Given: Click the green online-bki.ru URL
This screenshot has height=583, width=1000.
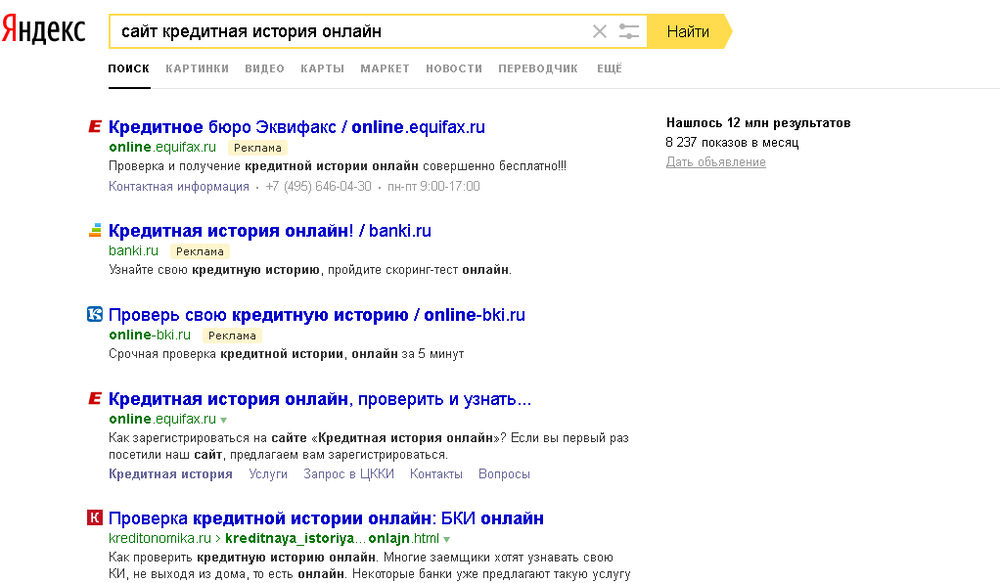Looking at the screenshot, I should coord(150,335).
